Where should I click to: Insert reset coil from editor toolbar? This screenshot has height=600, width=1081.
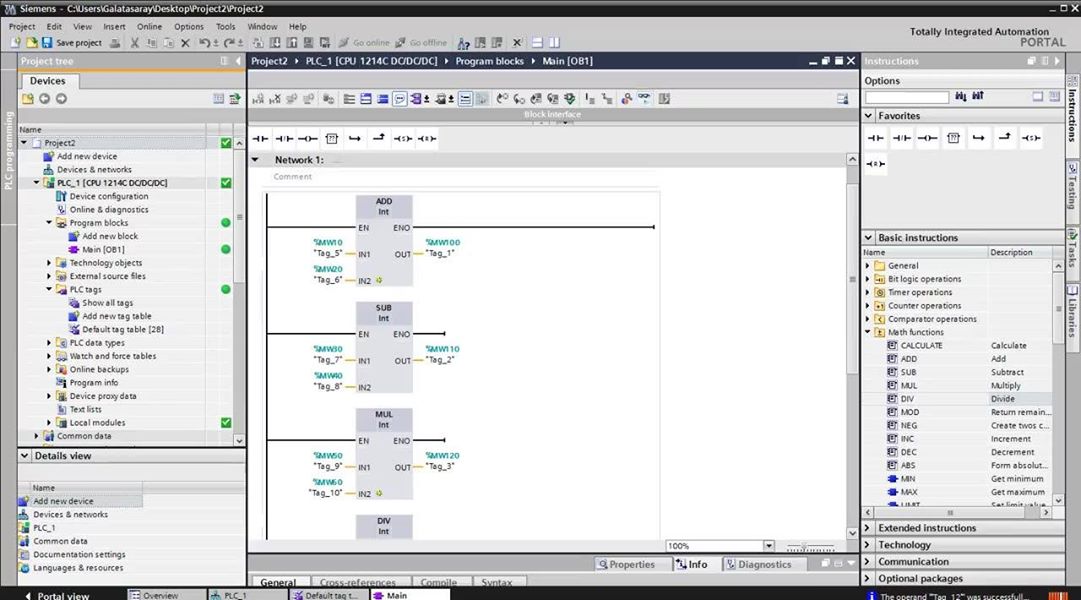click(x=427, y=139)
